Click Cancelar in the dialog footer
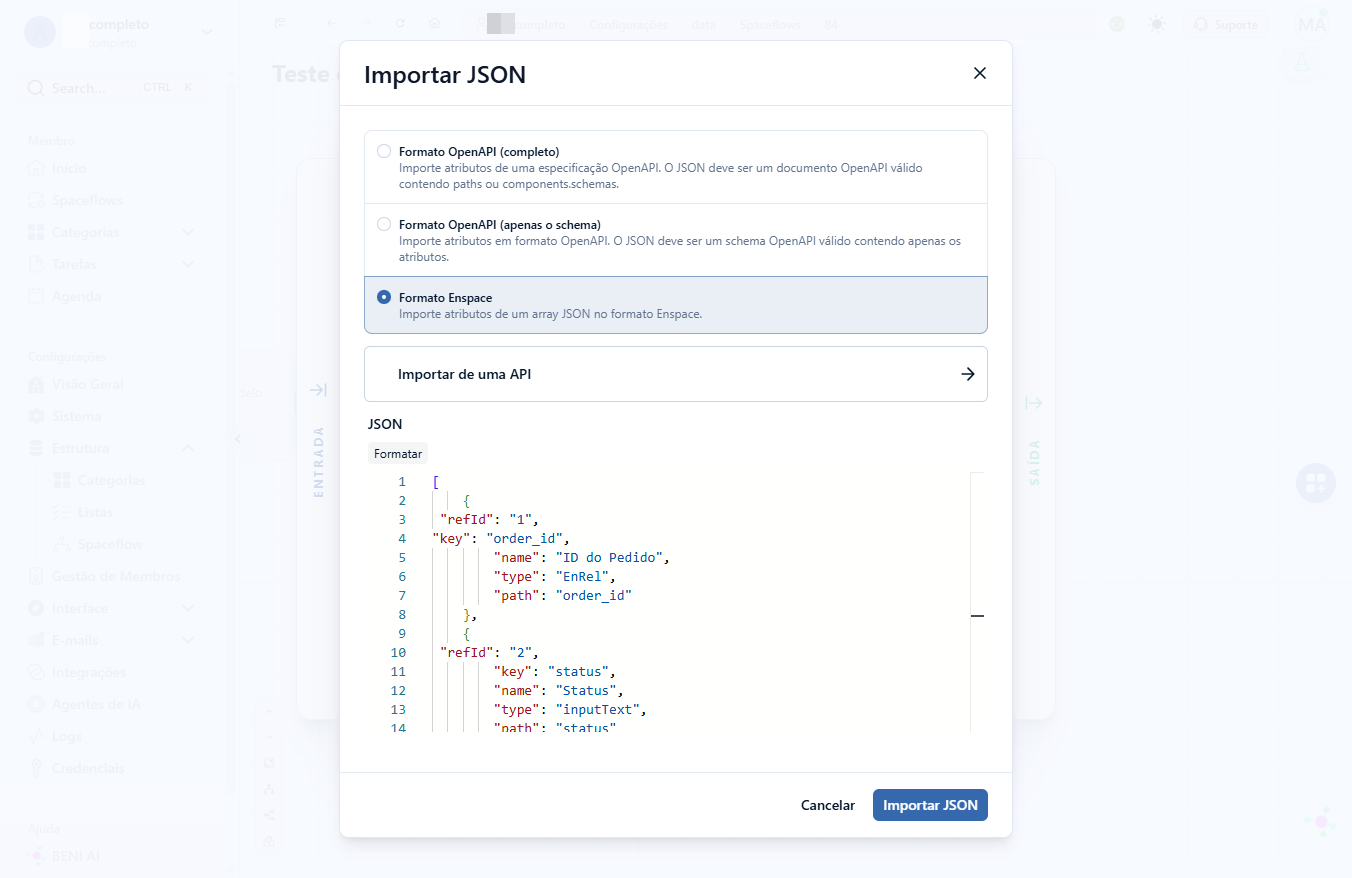Screen dimensions: 1352x878 pos(828,805)
